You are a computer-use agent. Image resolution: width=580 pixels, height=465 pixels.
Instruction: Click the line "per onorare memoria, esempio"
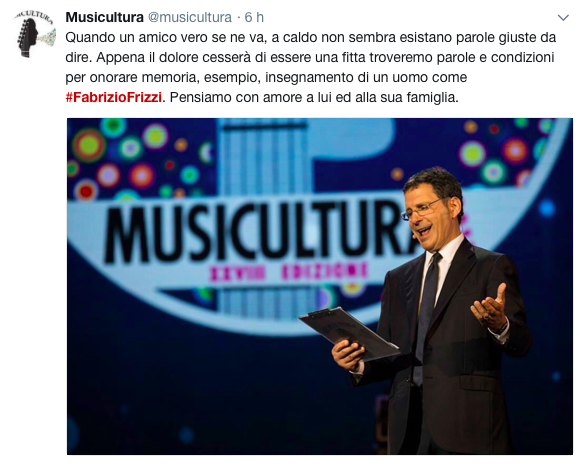266,77
